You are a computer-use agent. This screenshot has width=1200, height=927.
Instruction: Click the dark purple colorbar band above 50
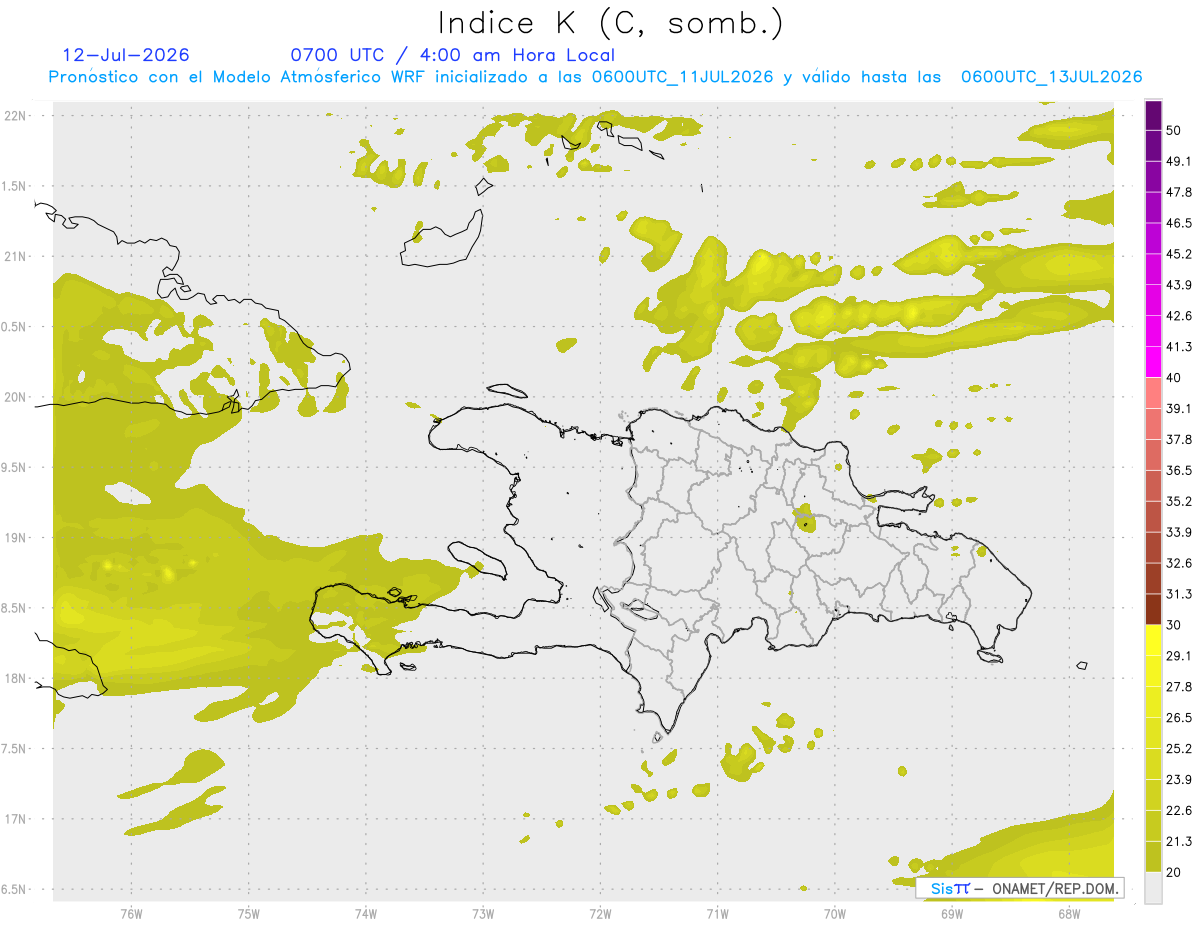[1153, 115]
